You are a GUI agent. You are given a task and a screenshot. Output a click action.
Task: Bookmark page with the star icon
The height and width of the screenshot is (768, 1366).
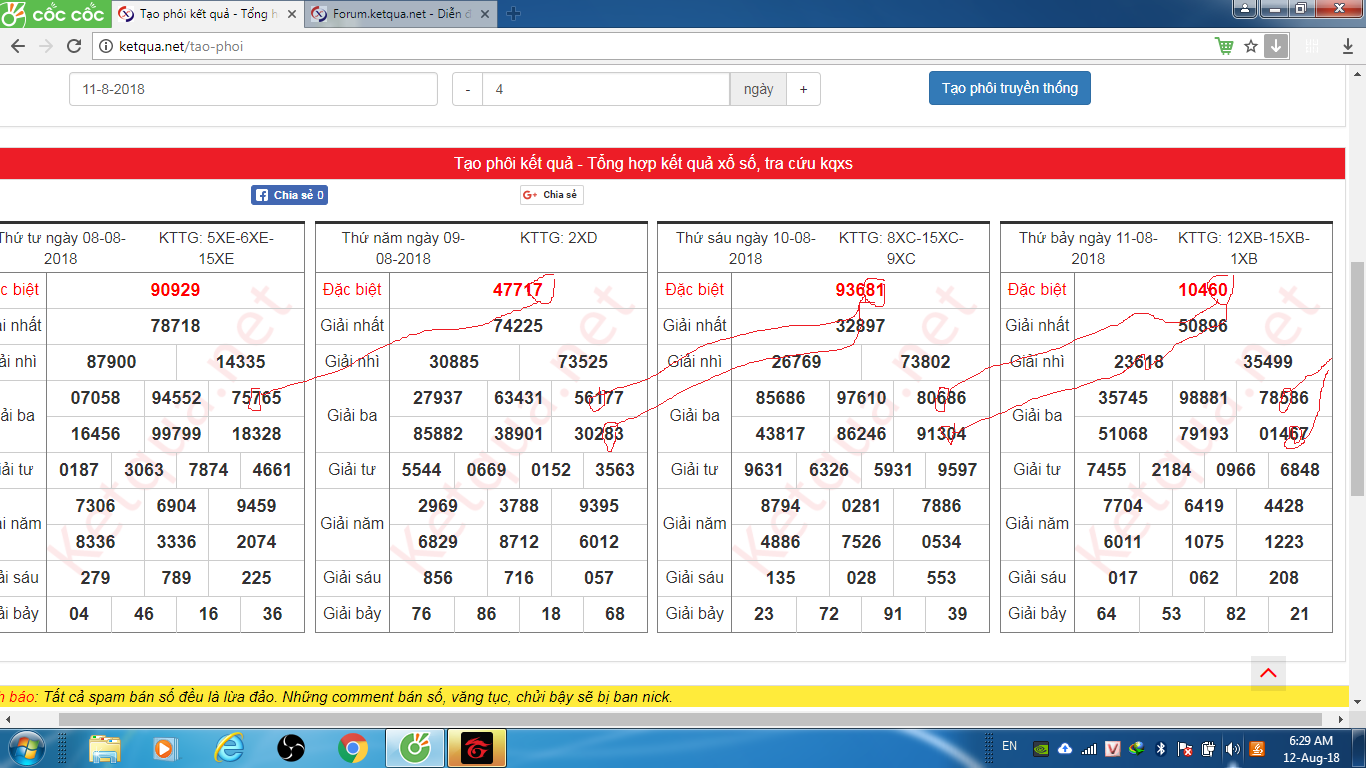click(1250, 46)
